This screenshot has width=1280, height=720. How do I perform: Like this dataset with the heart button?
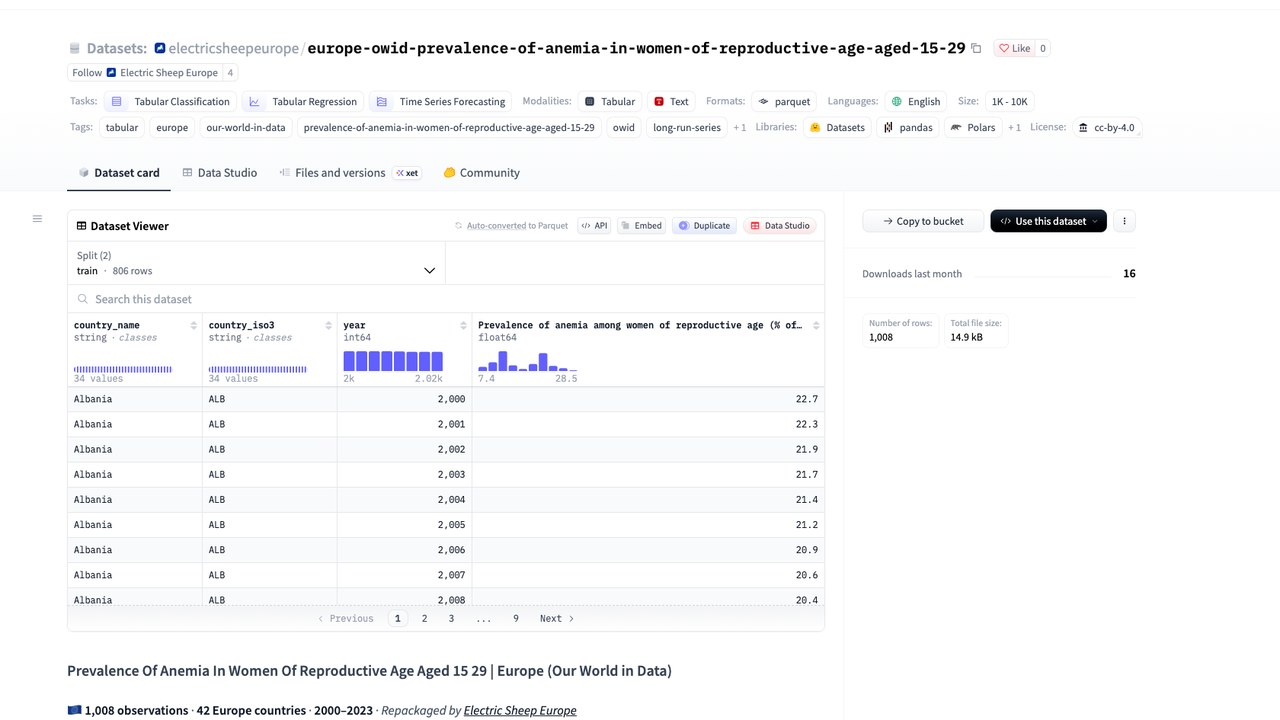pos(1015,48)
